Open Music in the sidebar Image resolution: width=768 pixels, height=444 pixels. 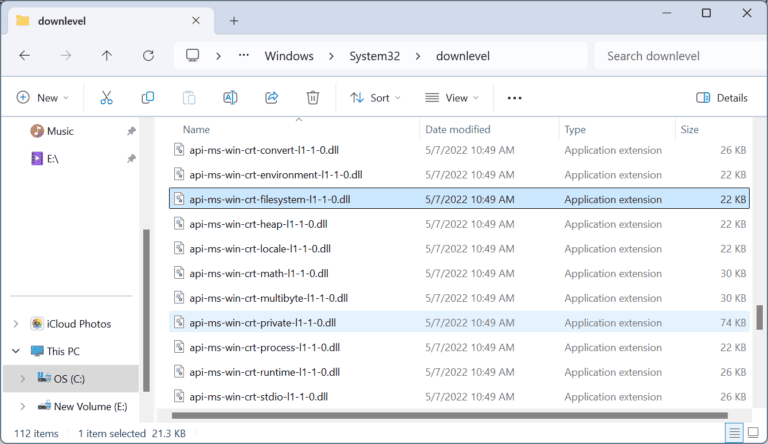click(60, 131)
